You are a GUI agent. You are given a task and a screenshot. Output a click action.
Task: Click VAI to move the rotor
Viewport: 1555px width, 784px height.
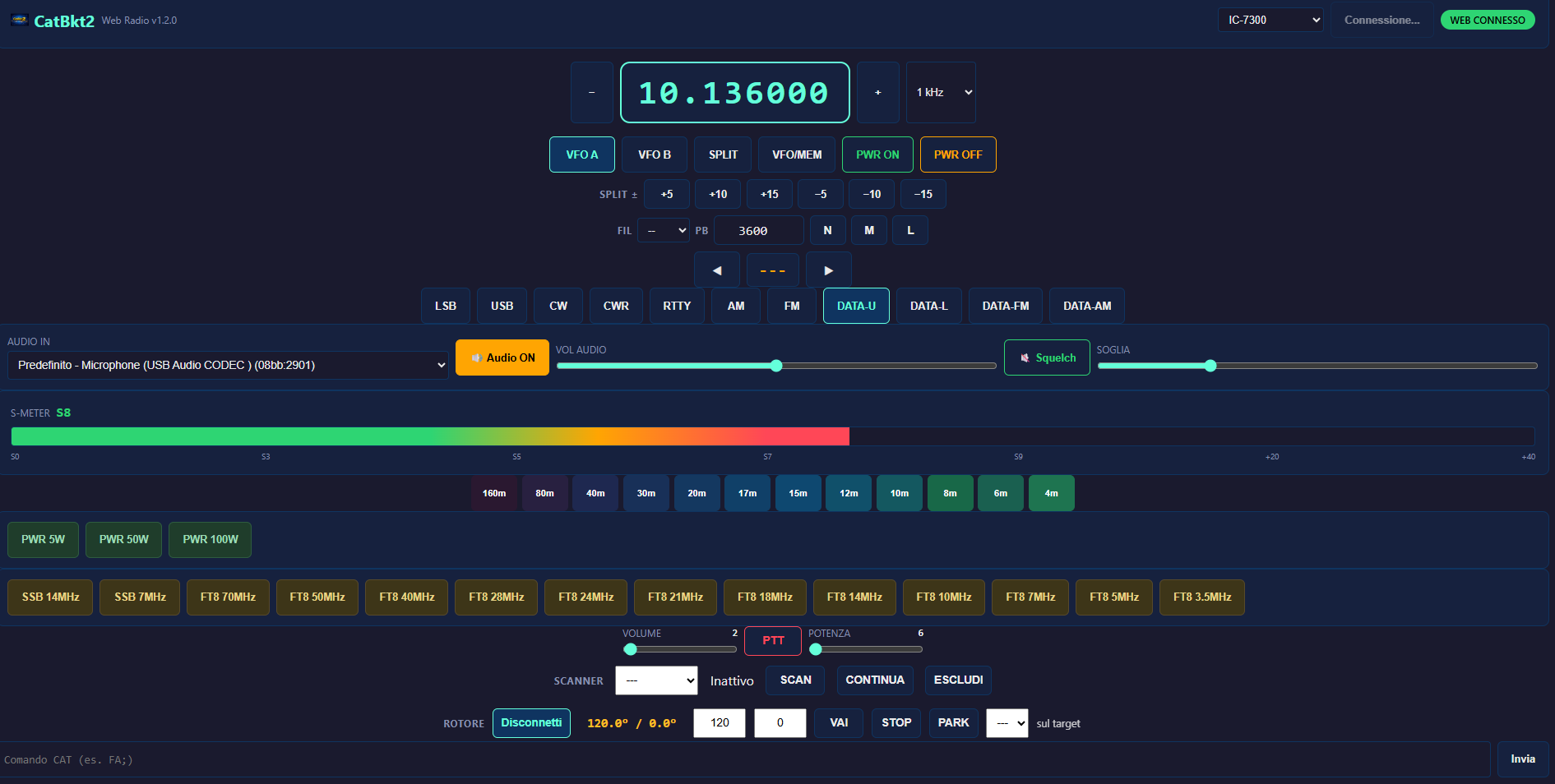coord(839,723)
